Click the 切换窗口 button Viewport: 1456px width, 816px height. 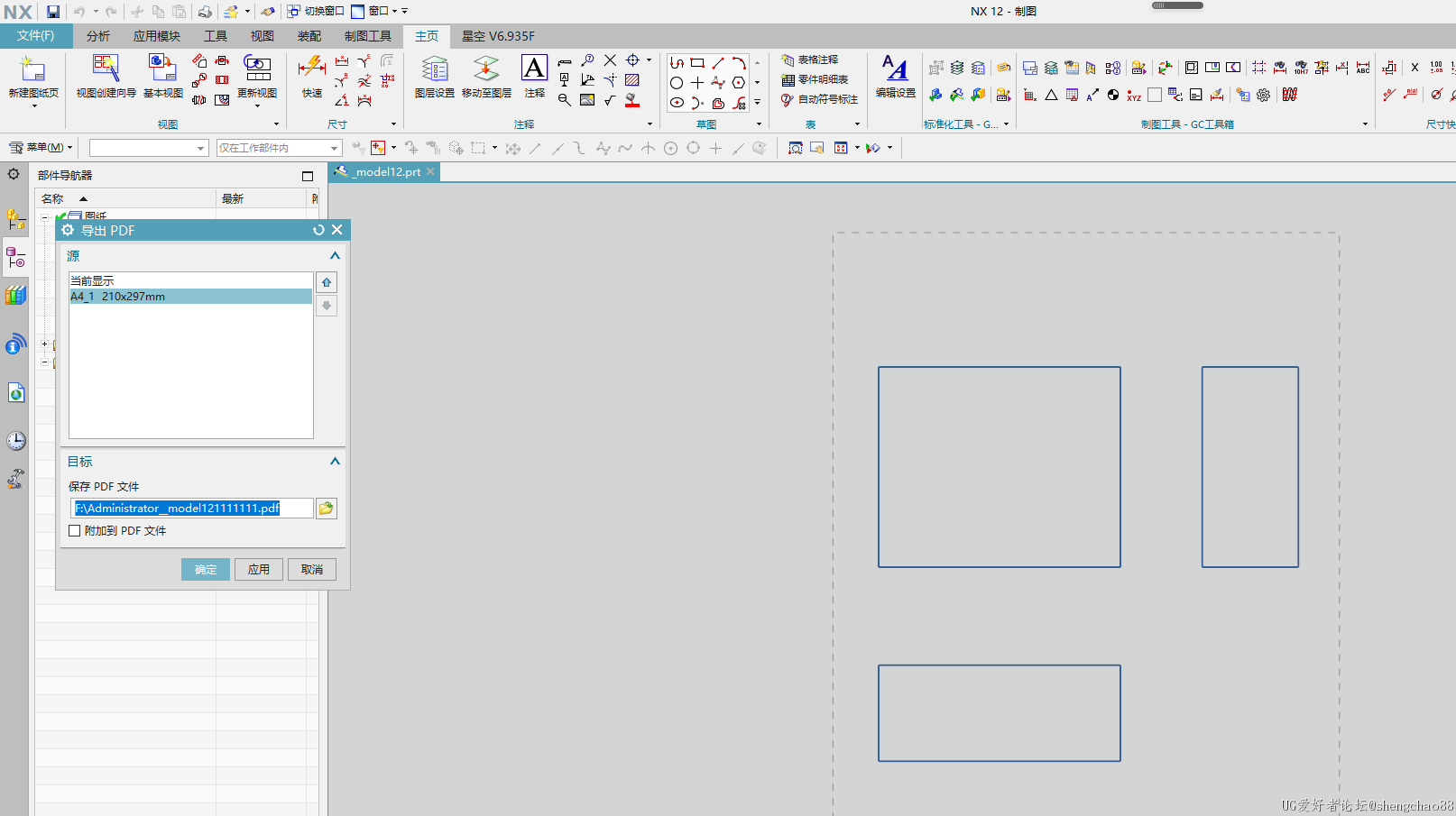coord(316,12)
